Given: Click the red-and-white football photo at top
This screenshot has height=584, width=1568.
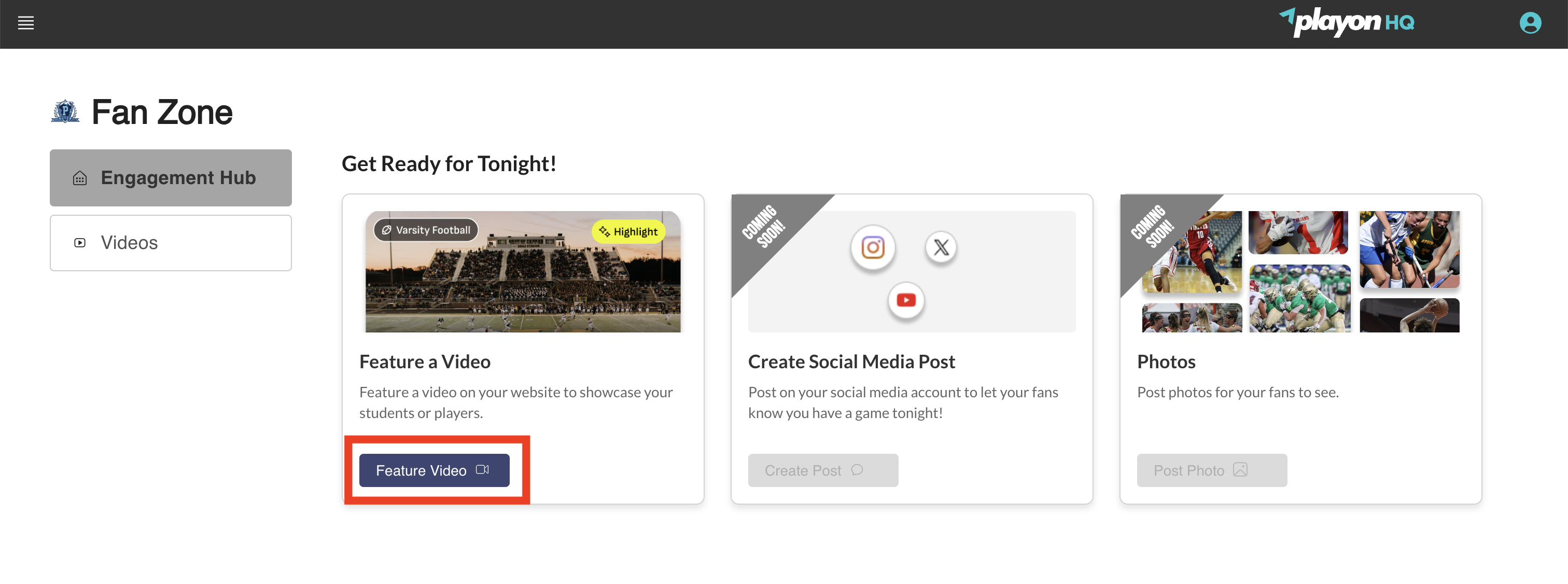Looking at the screenshot, I should pos(1298,233).
